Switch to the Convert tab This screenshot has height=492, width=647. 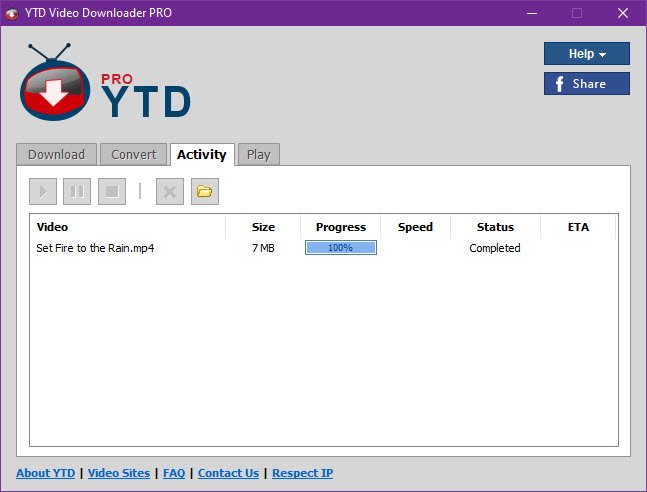pos(134,155)
